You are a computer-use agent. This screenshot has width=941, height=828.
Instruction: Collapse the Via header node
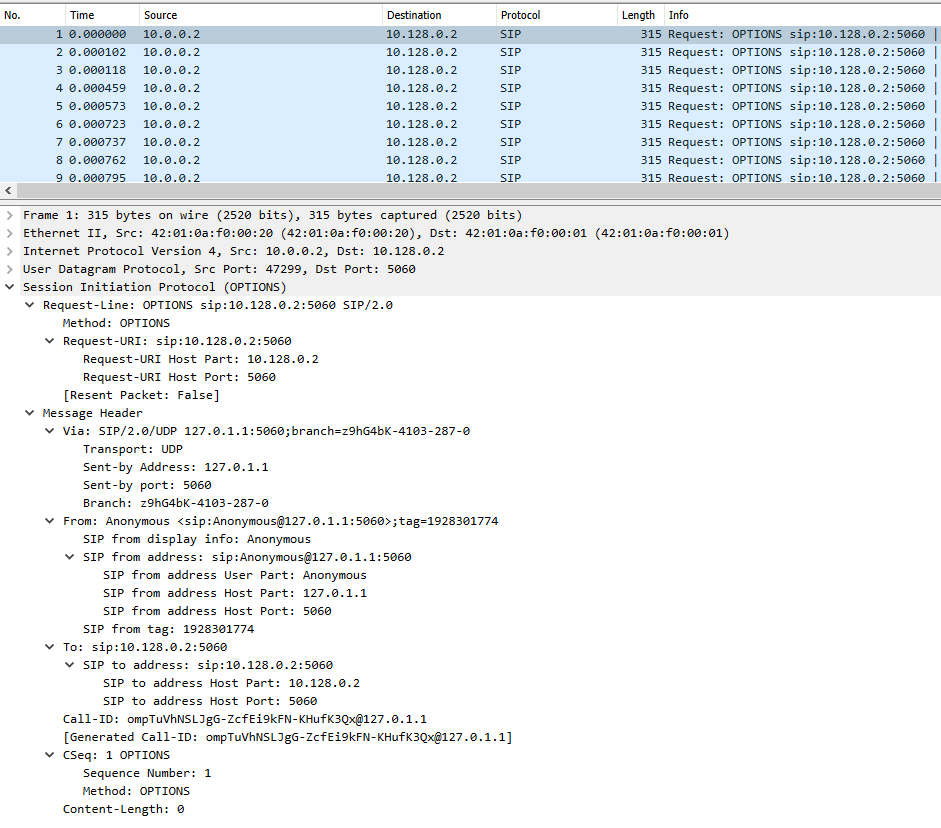[50, 431]
